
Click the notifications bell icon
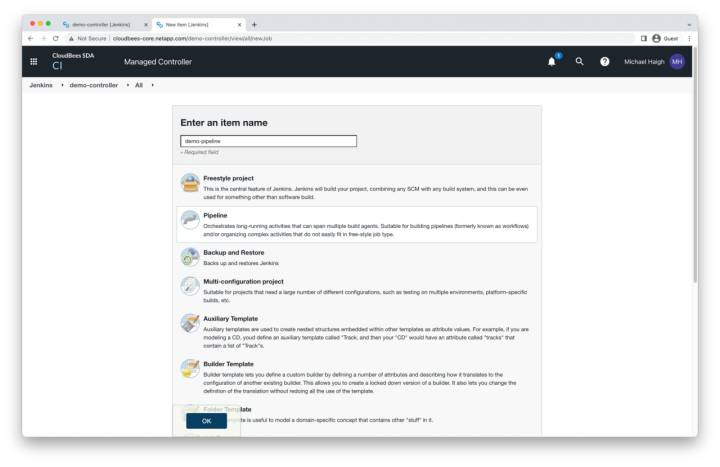point(551,62)
